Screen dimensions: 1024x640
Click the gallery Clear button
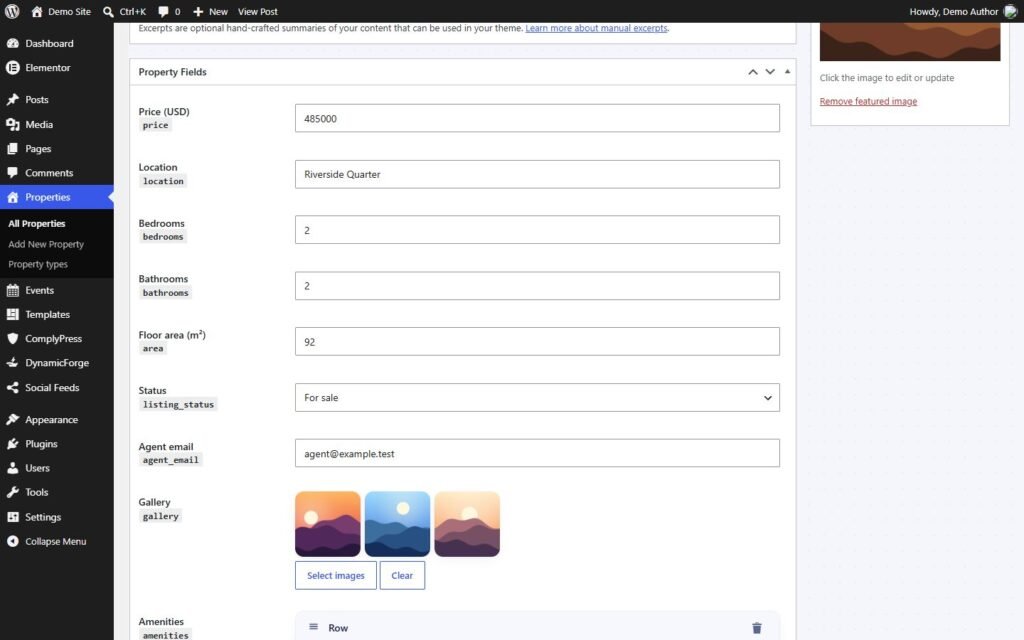click(x=402, y=575)
